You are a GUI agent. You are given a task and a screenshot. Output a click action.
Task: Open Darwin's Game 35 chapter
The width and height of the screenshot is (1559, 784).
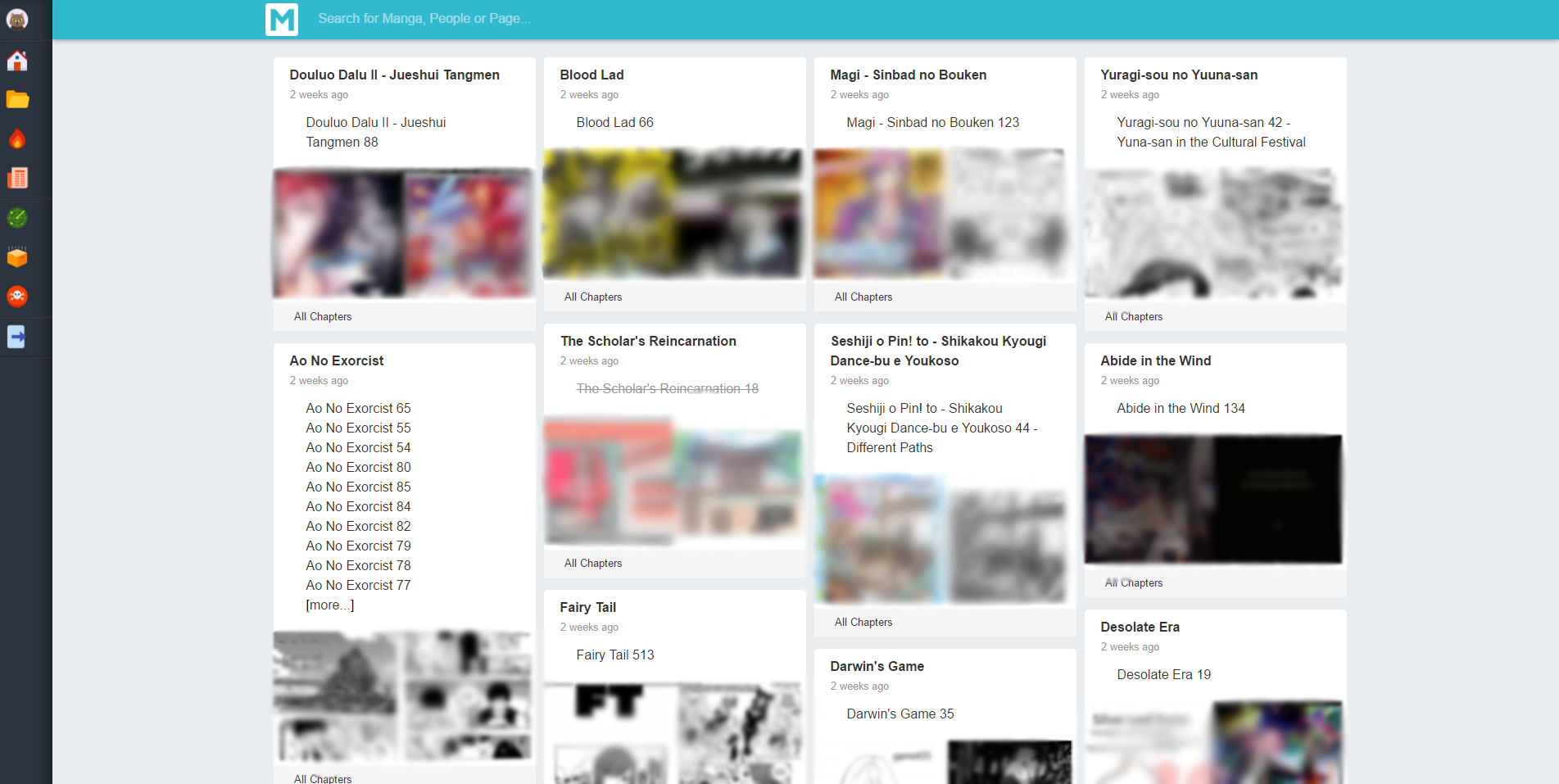pos(900,714)
